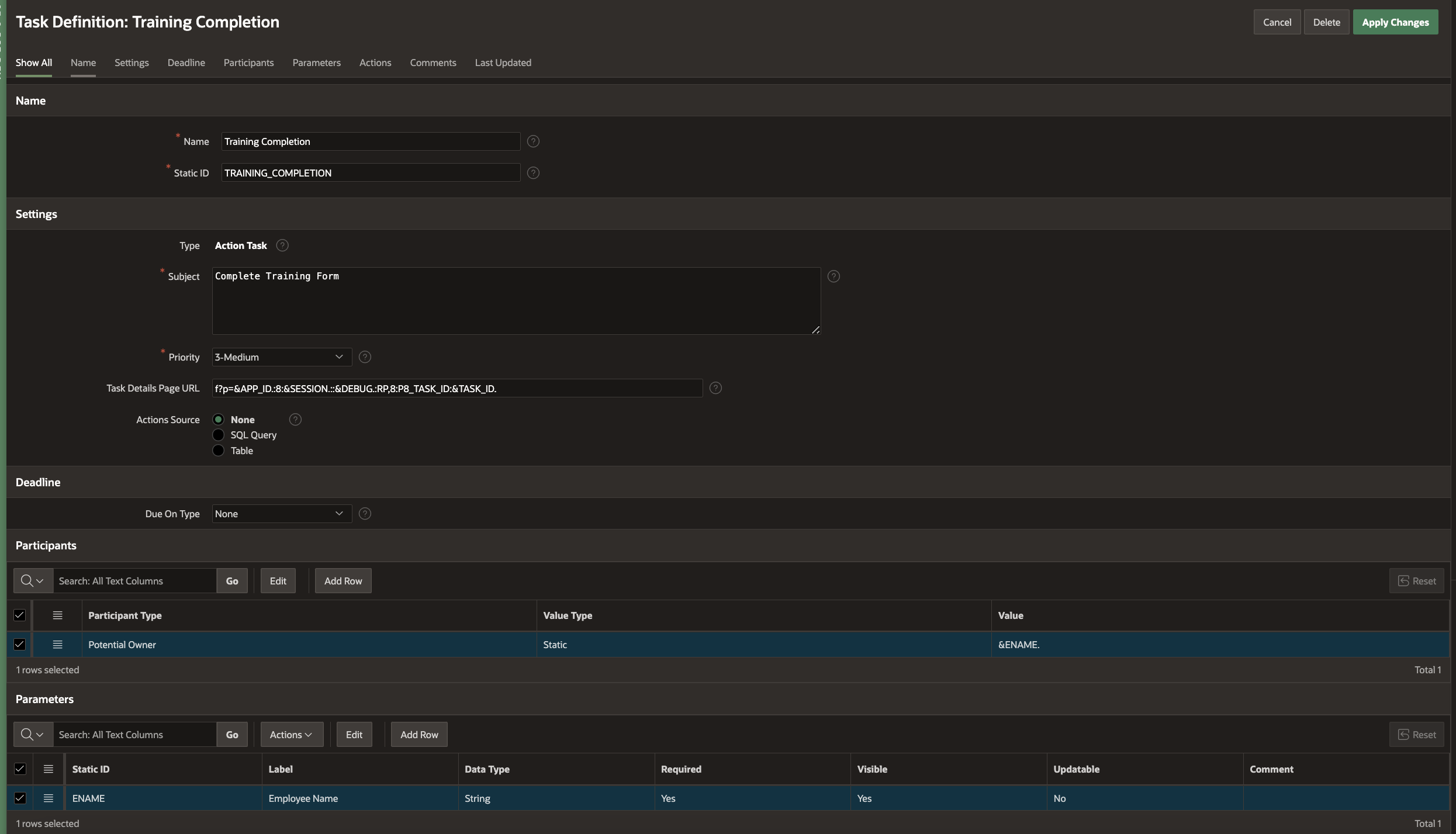1456x834 pixels.
Task: Click help icon next to Due On Type
Action: click(365, 514)
